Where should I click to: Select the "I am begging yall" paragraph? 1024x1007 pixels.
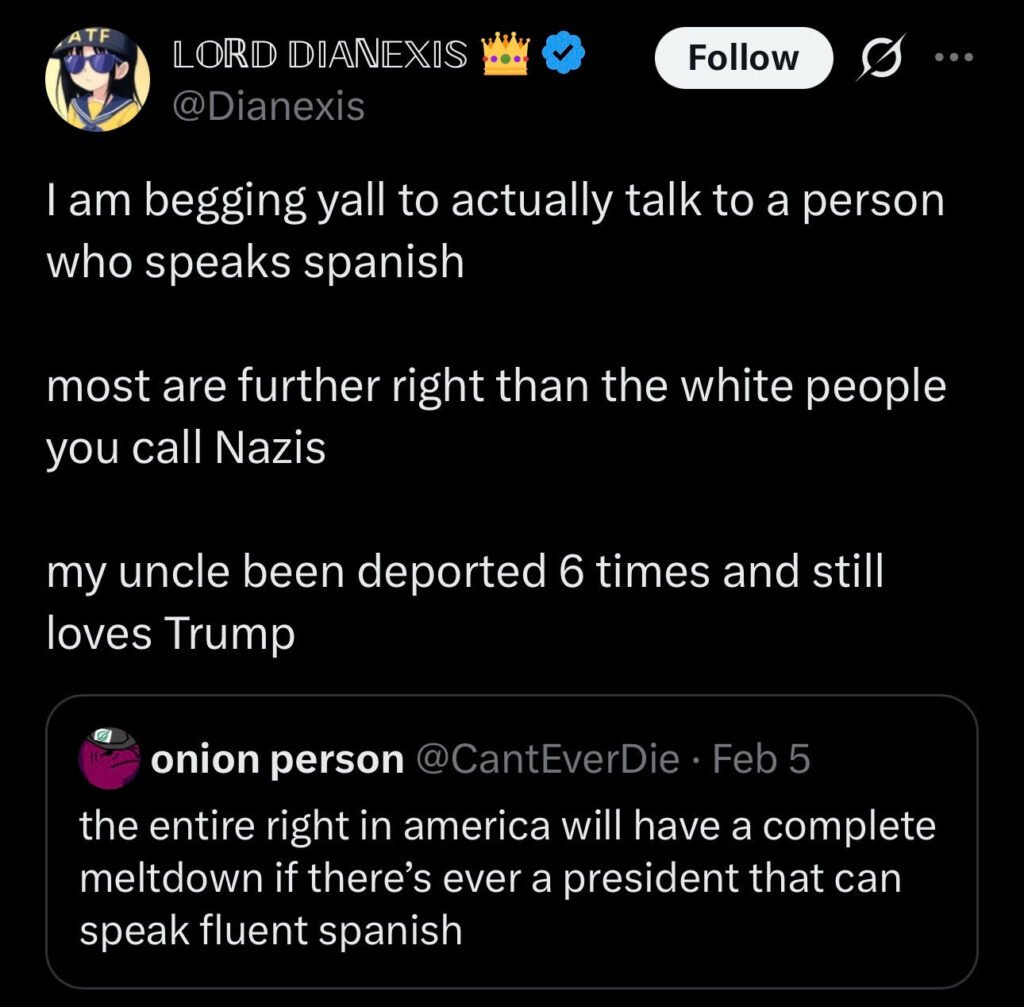coord(495,231)
